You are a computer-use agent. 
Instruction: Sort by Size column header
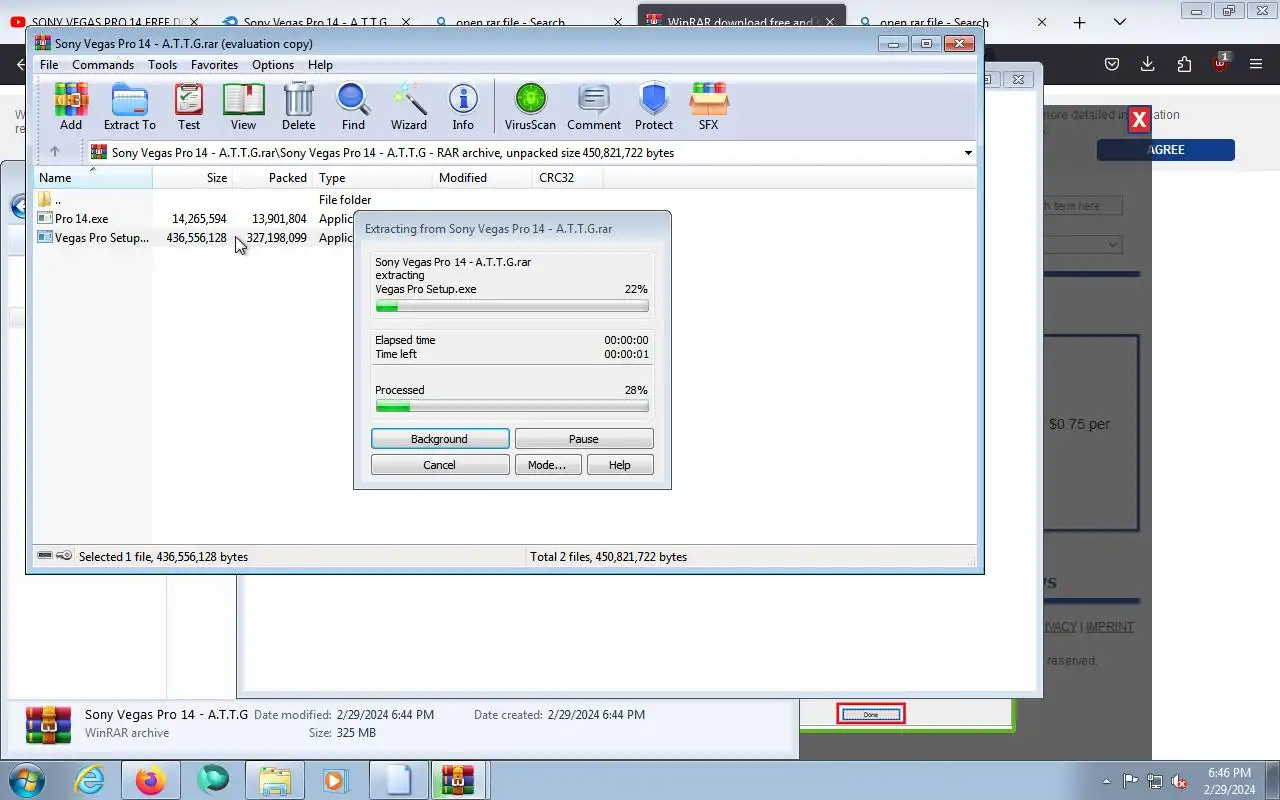[x=192, y=178]
